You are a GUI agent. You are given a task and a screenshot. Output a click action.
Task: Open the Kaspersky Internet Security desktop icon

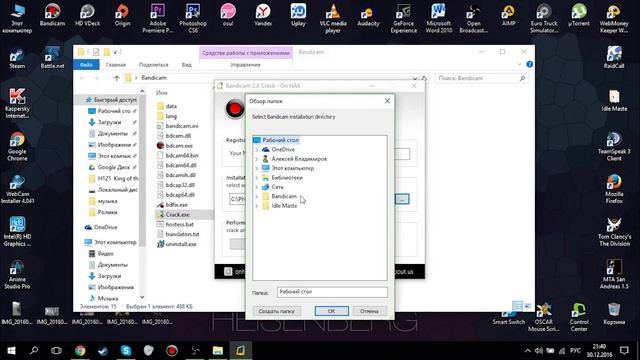click(17, 103)
